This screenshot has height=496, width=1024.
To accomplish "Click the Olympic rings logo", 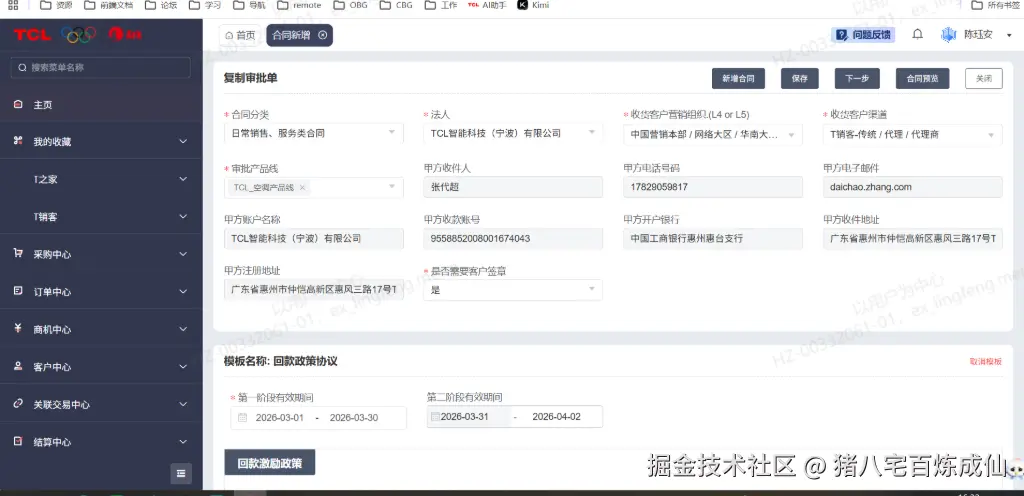I will click(78, 35).
